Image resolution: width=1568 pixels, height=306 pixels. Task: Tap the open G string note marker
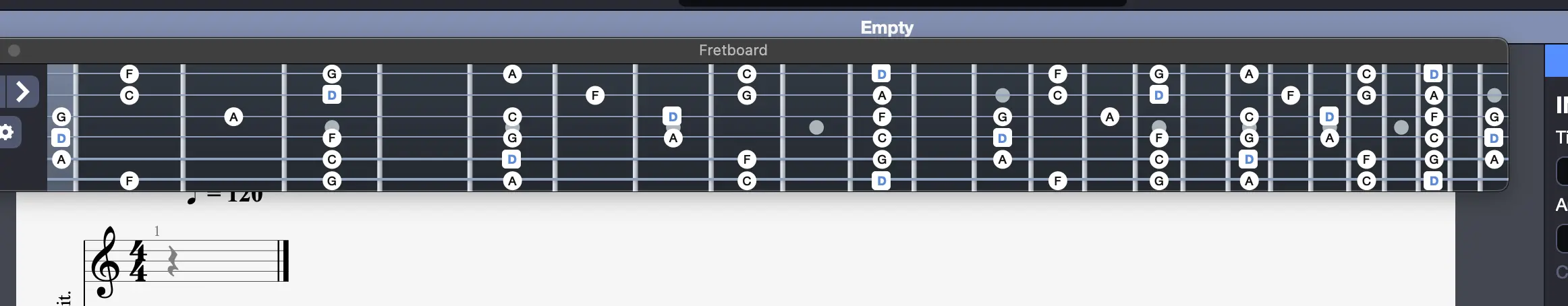click(61, 117)
